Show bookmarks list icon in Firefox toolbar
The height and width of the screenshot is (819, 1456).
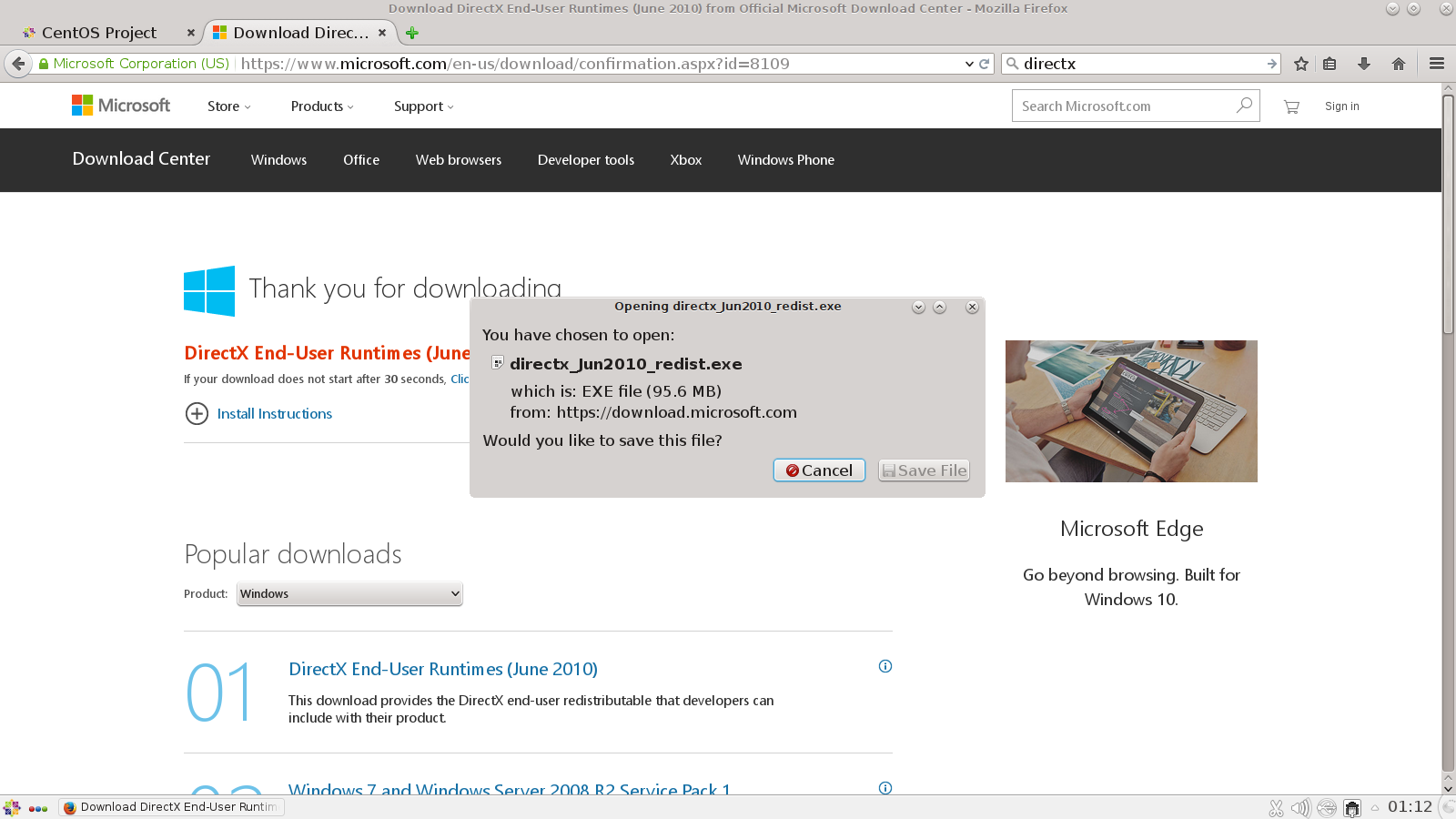1330,64
